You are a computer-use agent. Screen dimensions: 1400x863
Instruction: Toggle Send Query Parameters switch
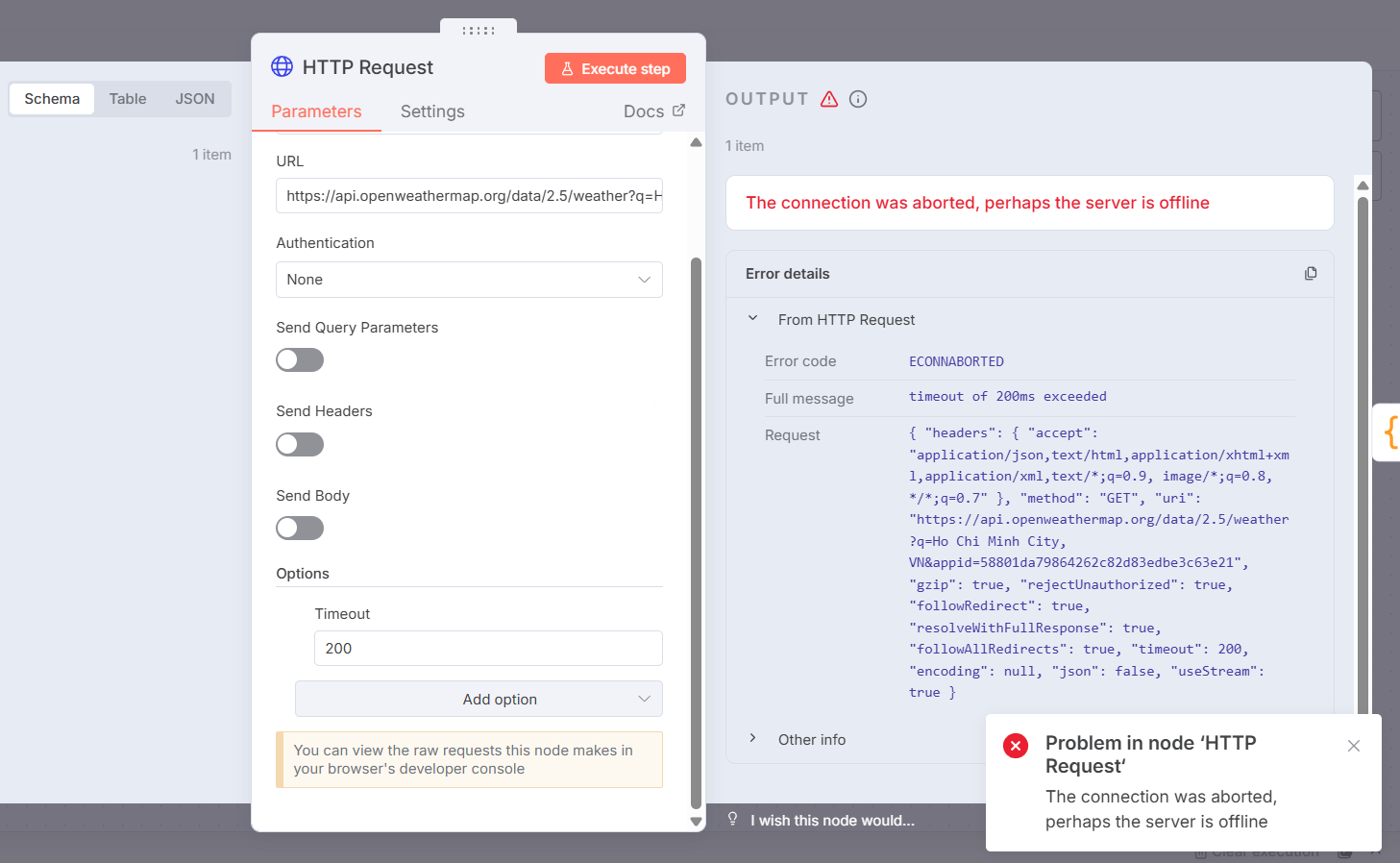click(300, 360)
